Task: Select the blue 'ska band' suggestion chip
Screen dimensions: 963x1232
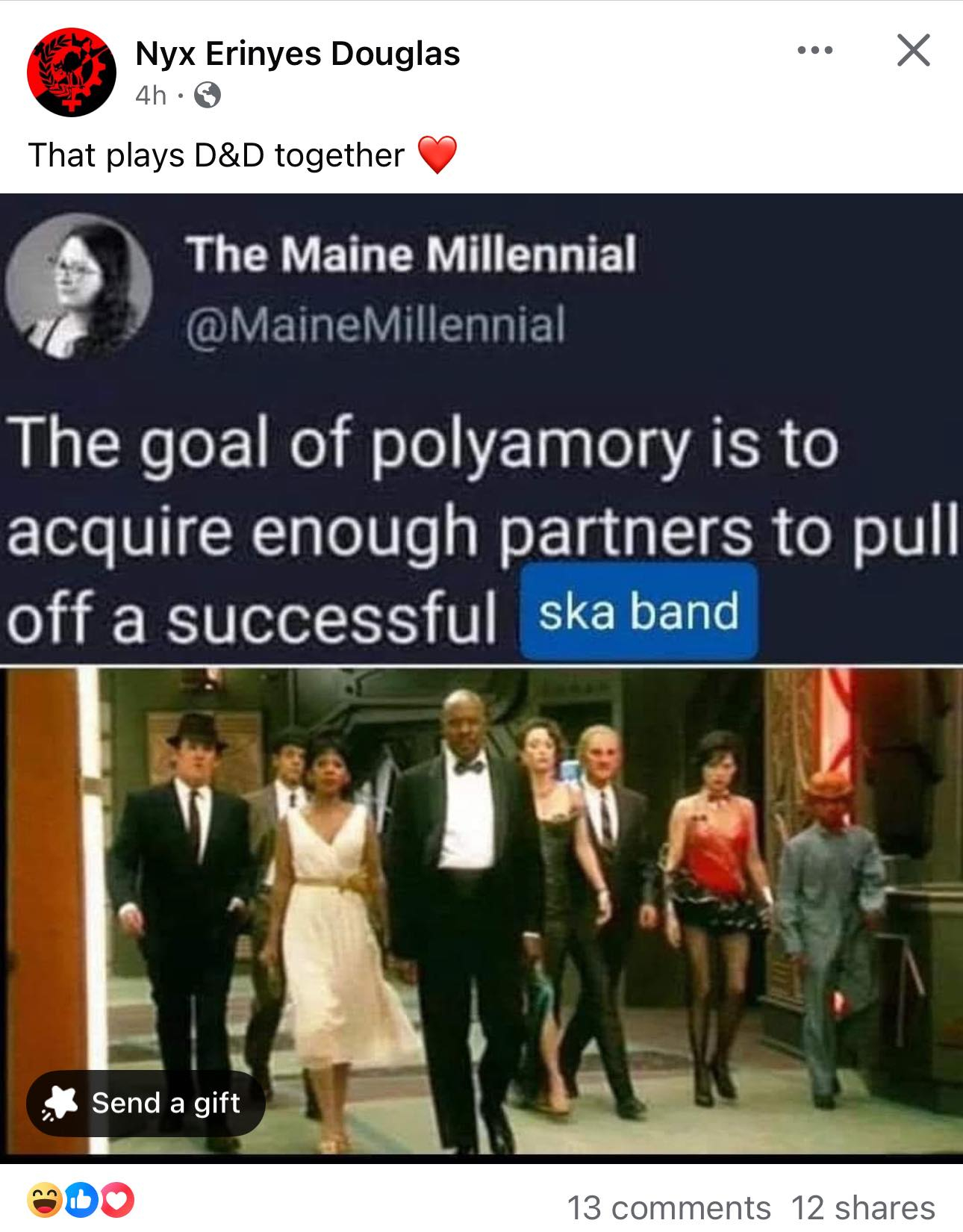Action: coord(639,612)
